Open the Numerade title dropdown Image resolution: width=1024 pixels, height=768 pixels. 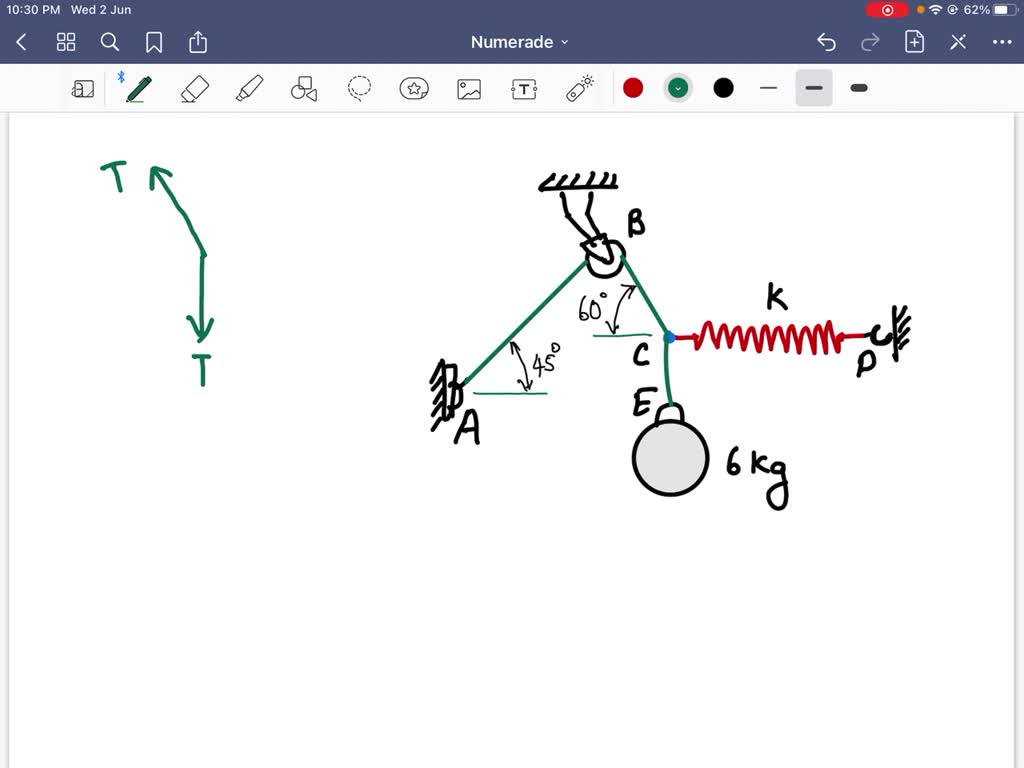tap(520, 42)
